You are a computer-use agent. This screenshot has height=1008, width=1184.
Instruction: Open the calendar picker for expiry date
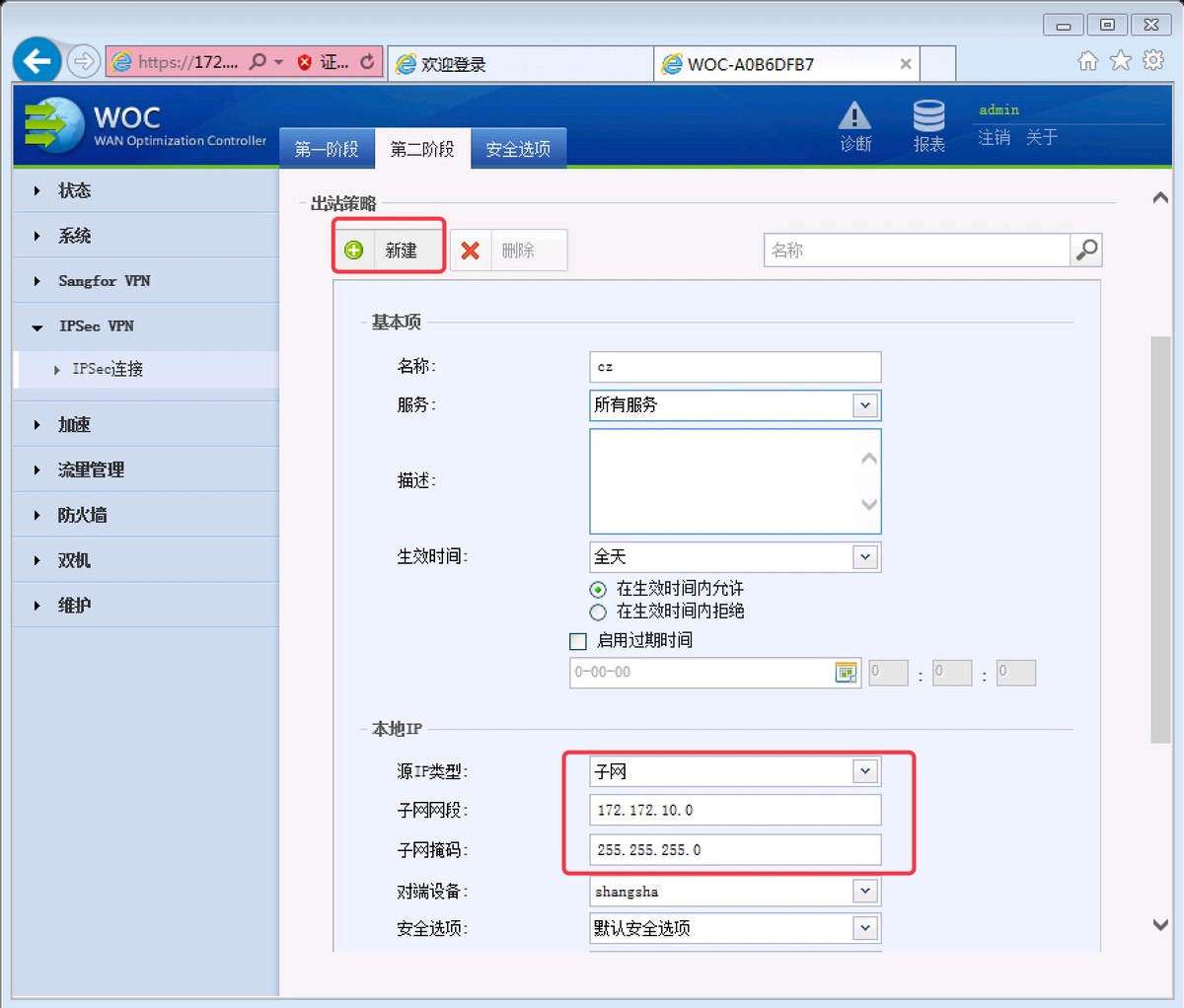[846, 672]
